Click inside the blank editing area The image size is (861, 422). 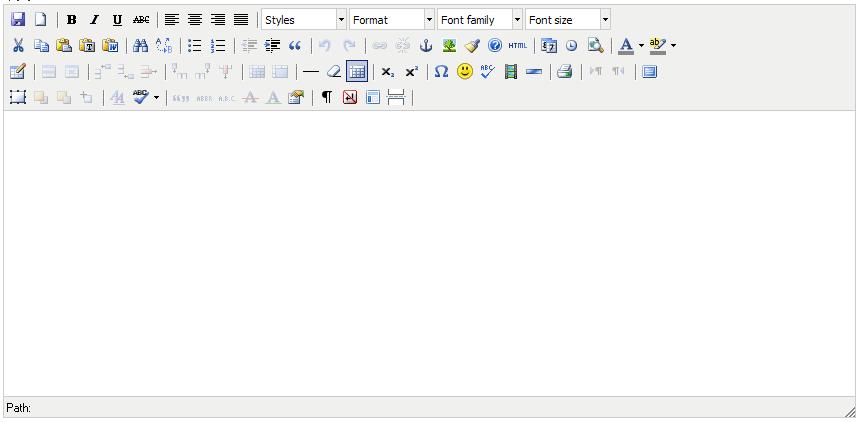[429, 253]
